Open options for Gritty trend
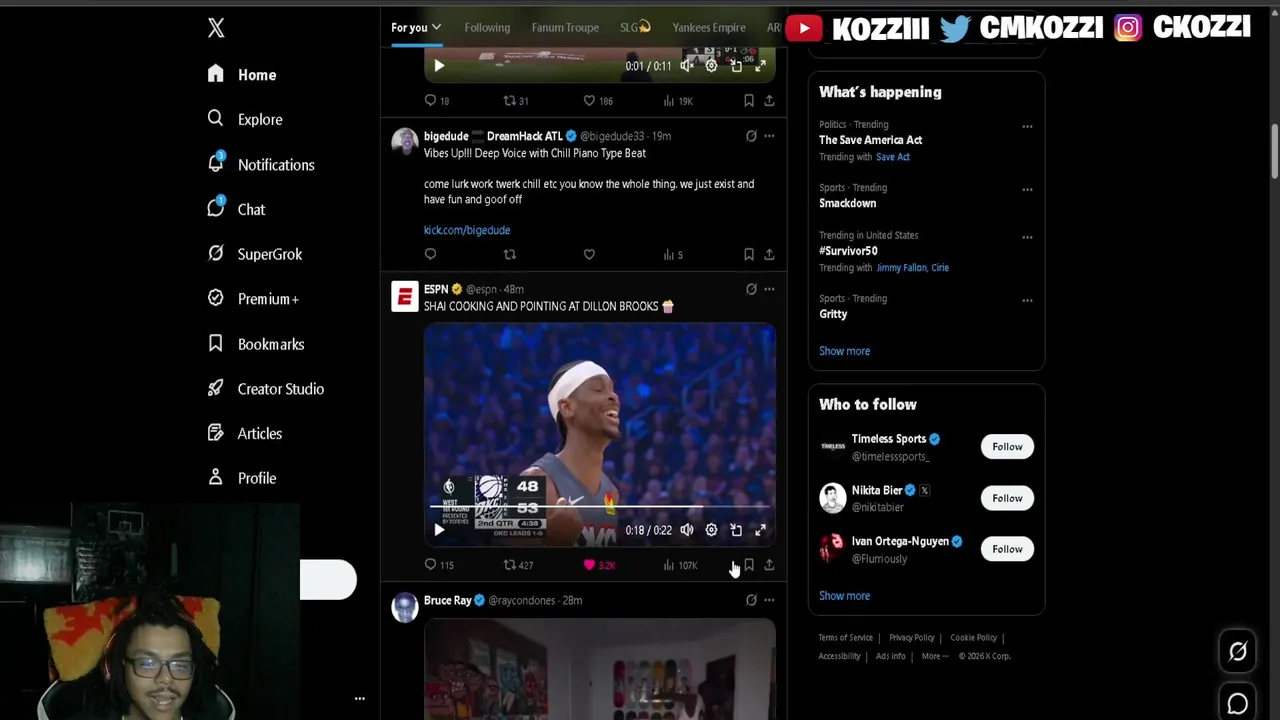 (1027, 301)
